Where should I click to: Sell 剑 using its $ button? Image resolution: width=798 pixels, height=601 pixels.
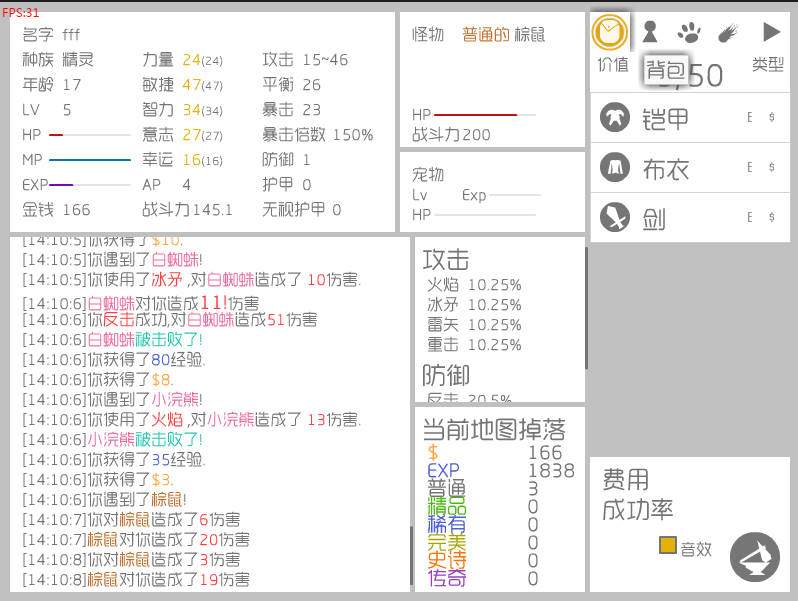pyautogui.click(x=772, y=217)
